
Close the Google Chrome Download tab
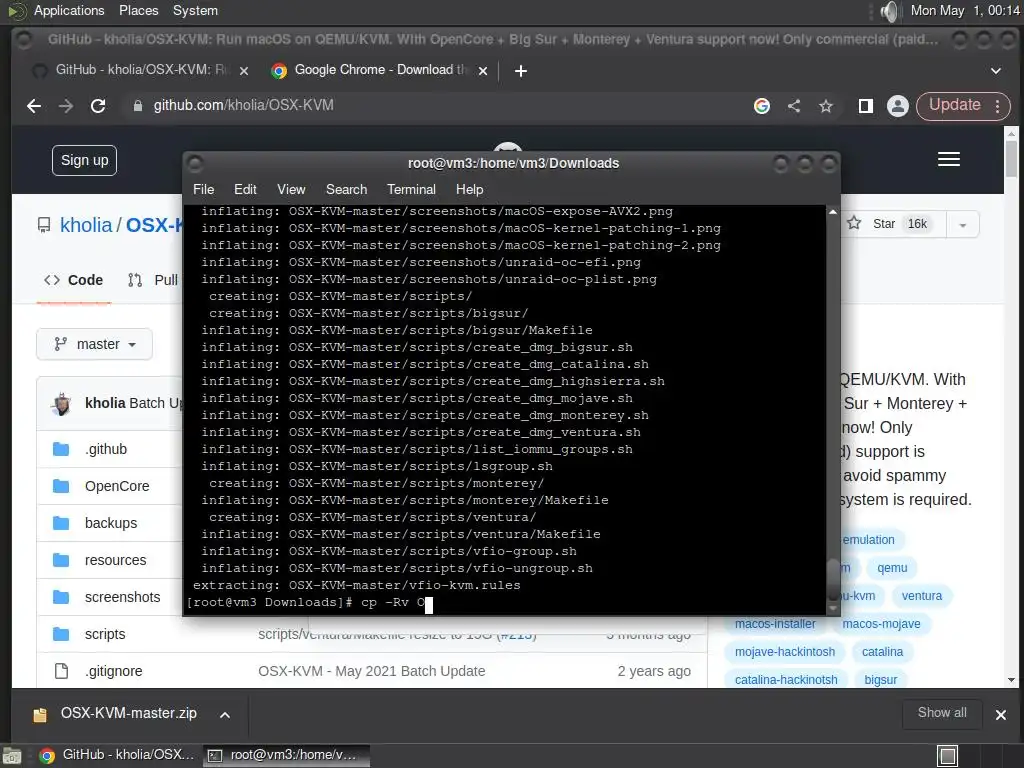pos(483,71)
